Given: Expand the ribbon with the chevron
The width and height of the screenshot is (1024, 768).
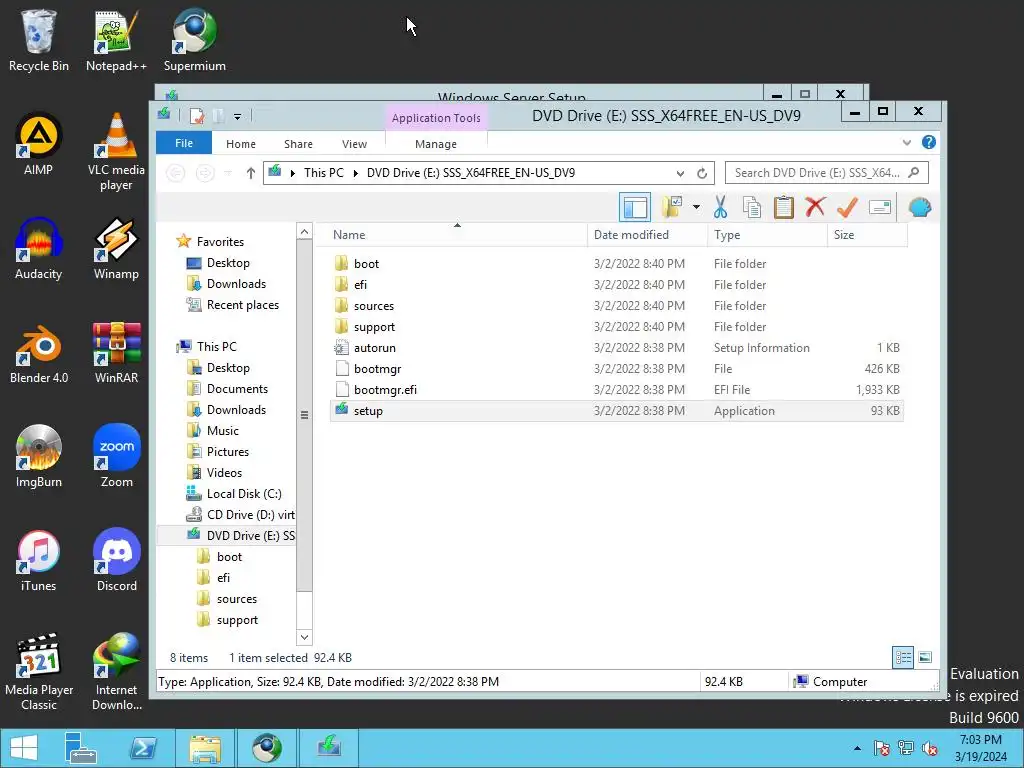Looking at the screenshot, I should click(906, 142).
